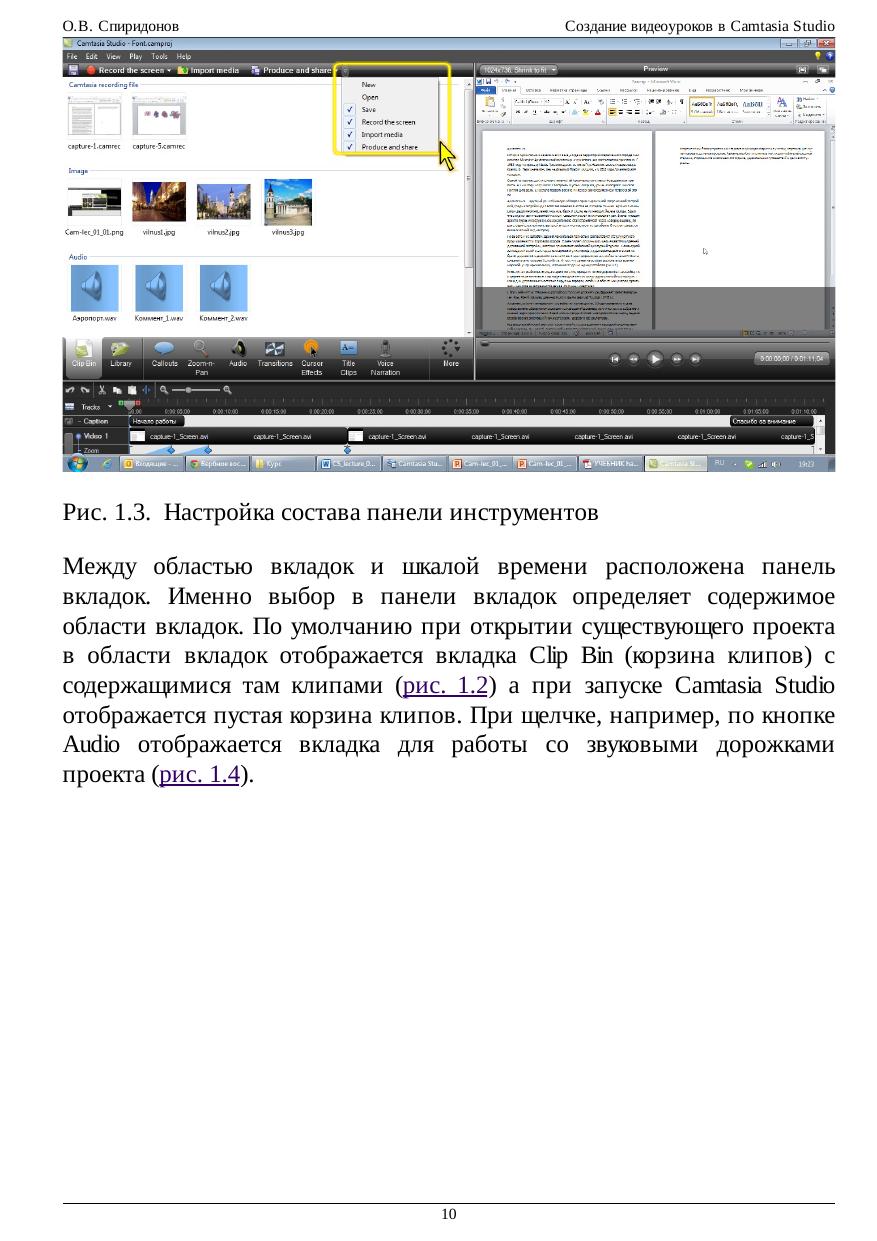
Task: Start Voice Narration via microphone icon
Action: (385, 349)
